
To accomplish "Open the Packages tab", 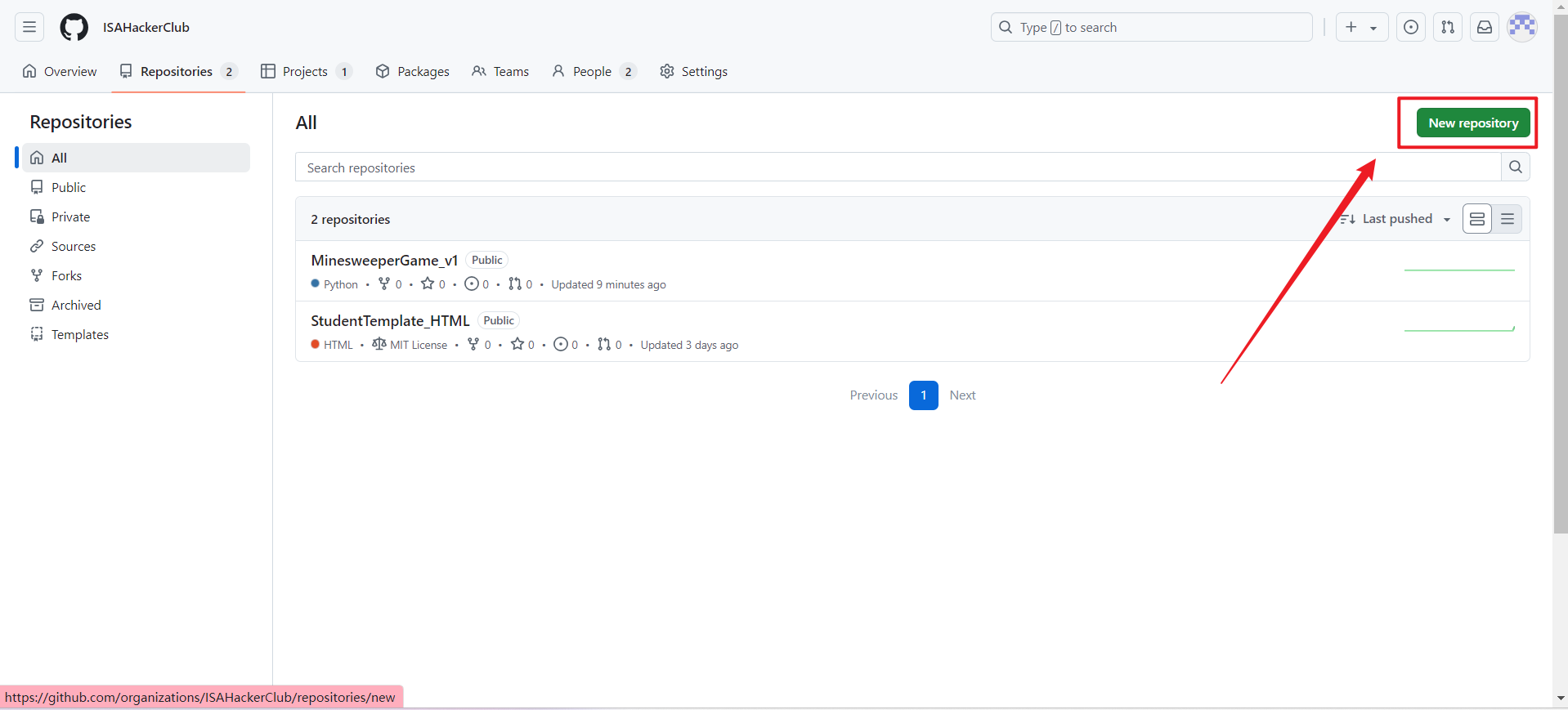I will [412, 72].
